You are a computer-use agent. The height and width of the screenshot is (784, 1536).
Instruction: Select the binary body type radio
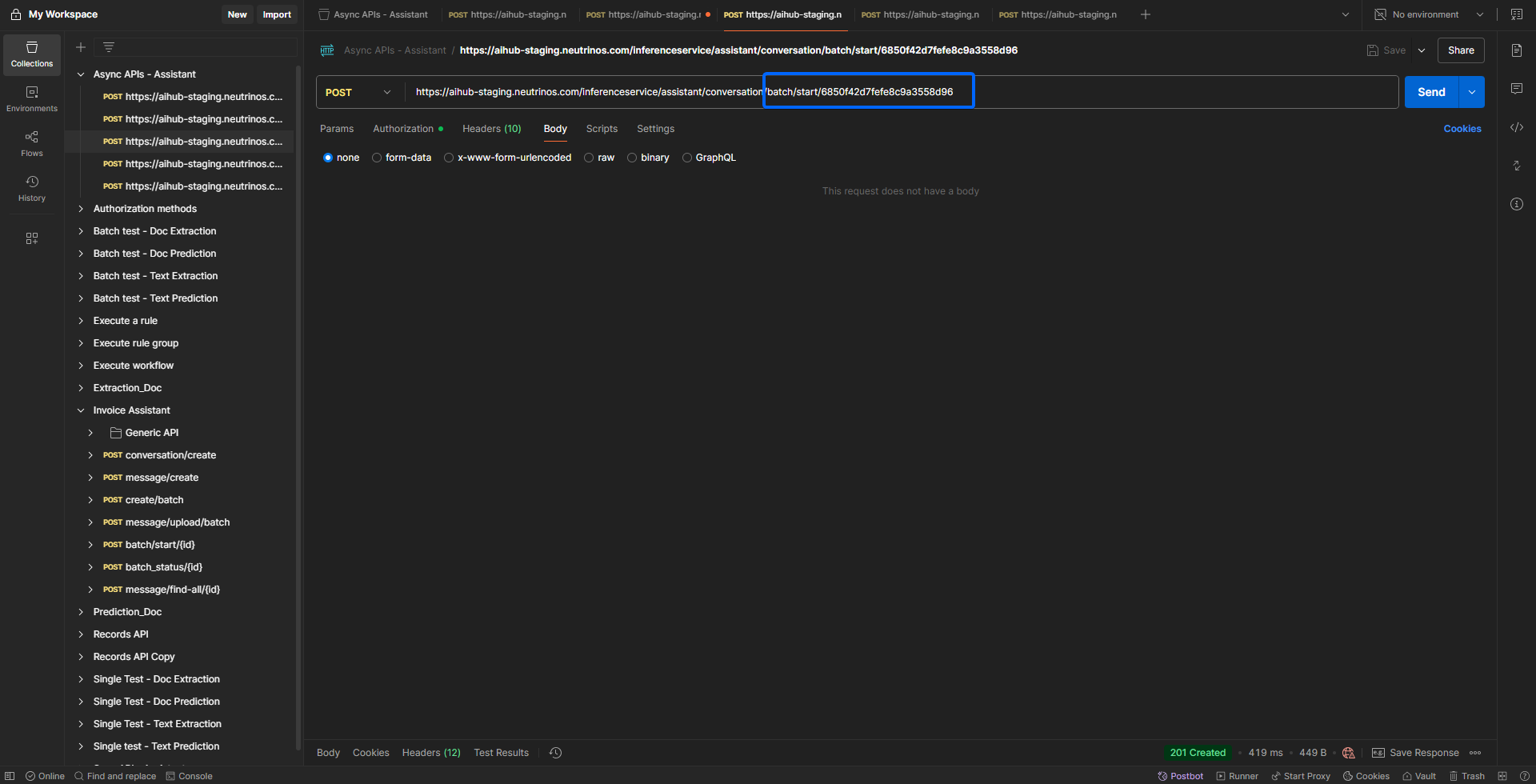click(632, 158)
